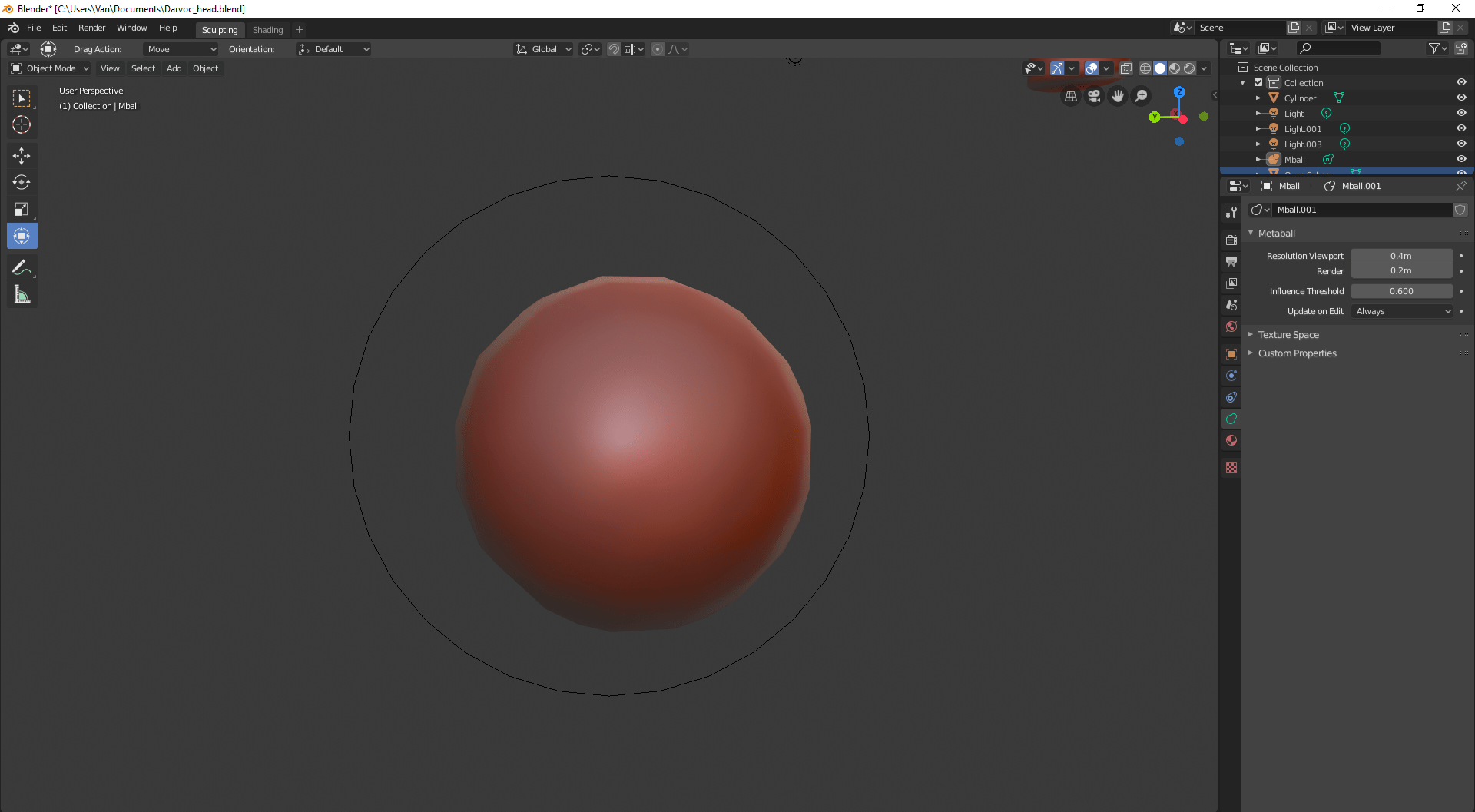Activate the Annotate tool

pyautogui.click(x=22, y=267)
